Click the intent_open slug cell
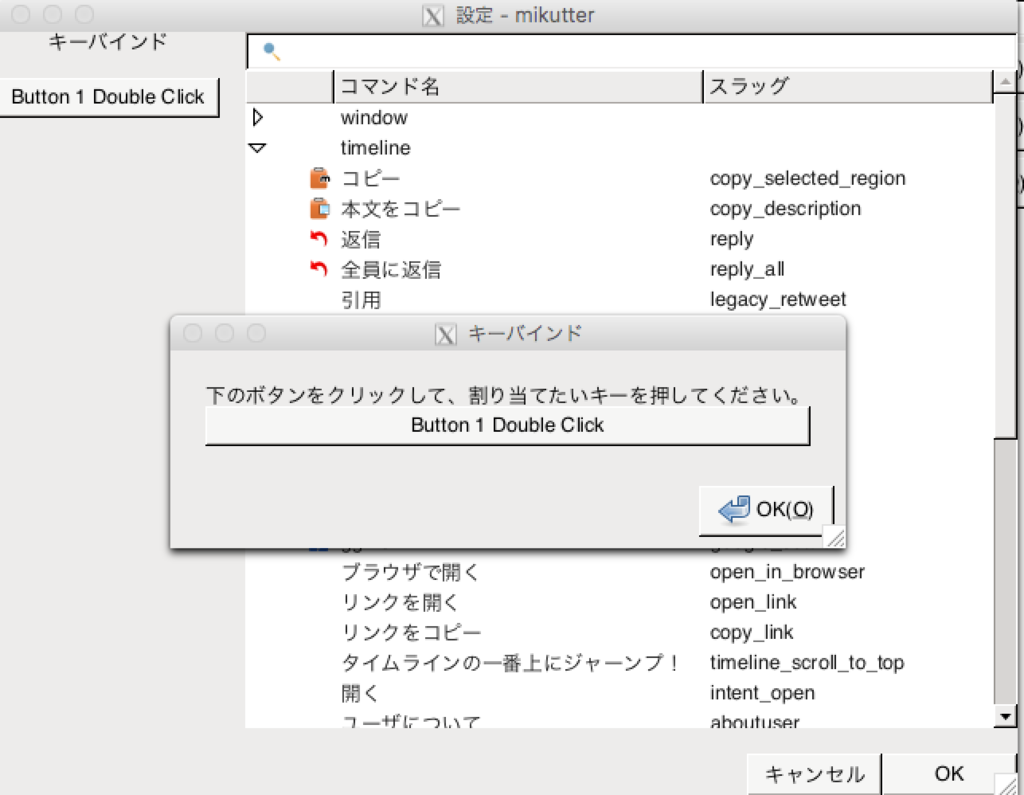Screen dimensions: 1024x795 (x=762, y=693)
